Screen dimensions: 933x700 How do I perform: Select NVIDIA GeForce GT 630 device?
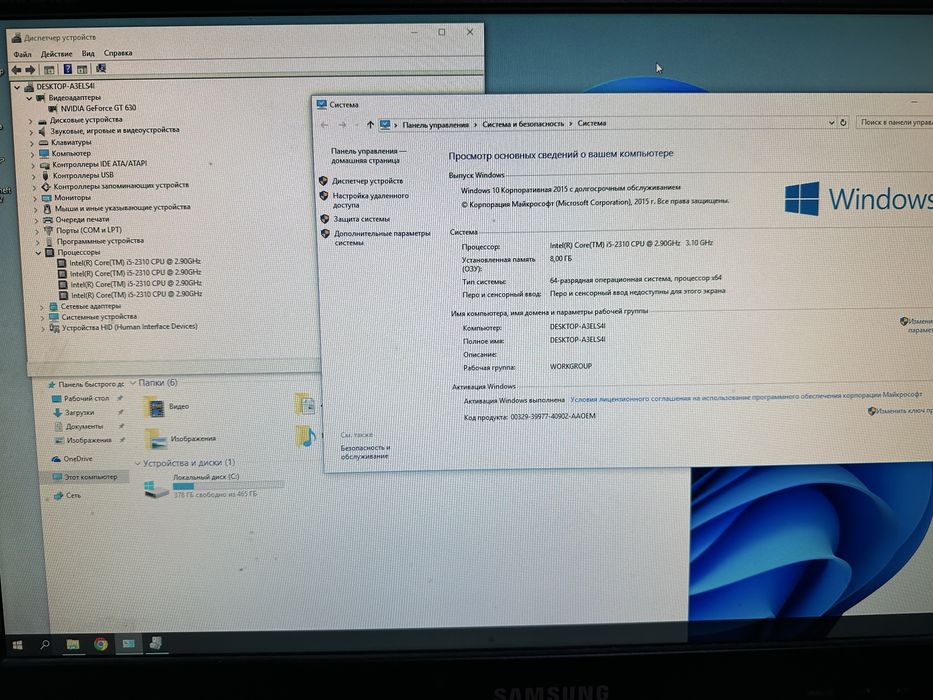pos(98,108)
